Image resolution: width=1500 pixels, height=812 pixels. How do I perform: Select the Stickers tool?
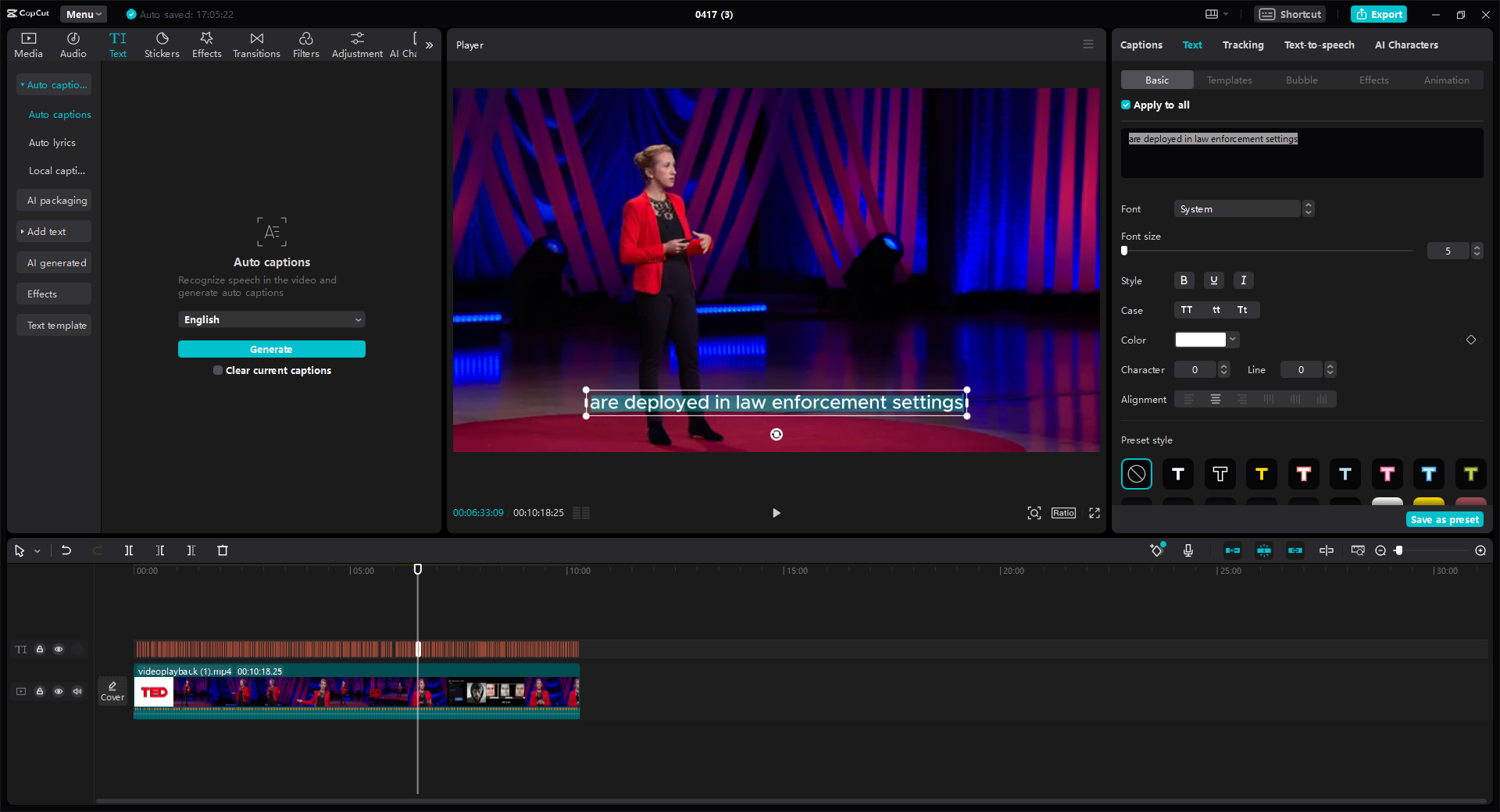[162, 44]
